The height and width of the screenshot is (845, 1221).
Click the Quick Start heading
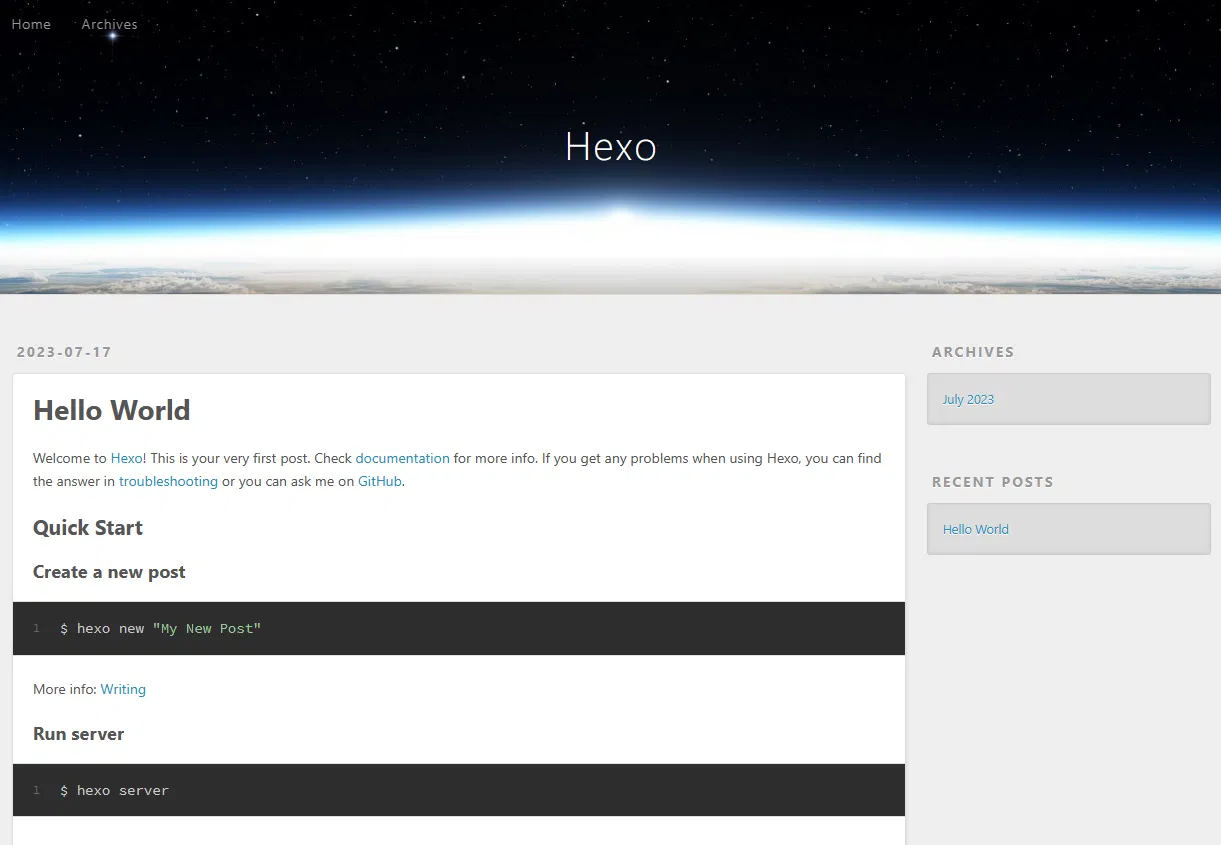point(88,528)
